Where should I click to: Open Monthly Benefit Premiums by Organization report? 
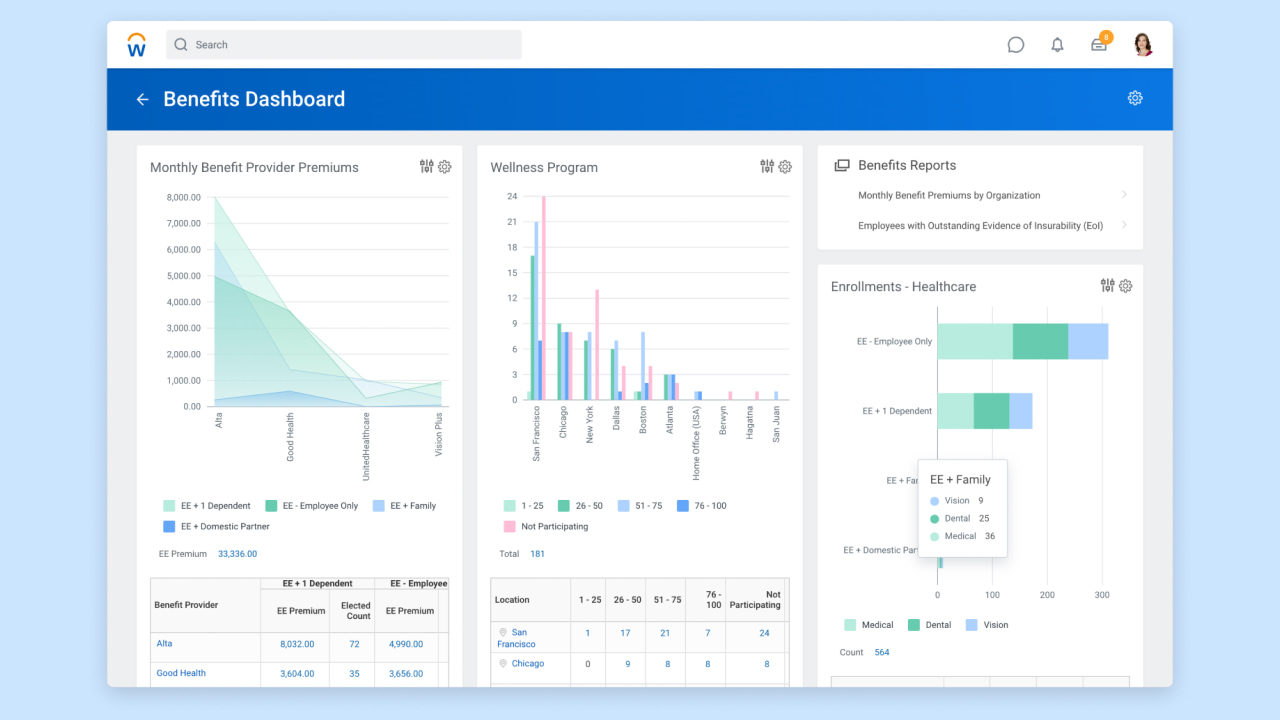949,195
